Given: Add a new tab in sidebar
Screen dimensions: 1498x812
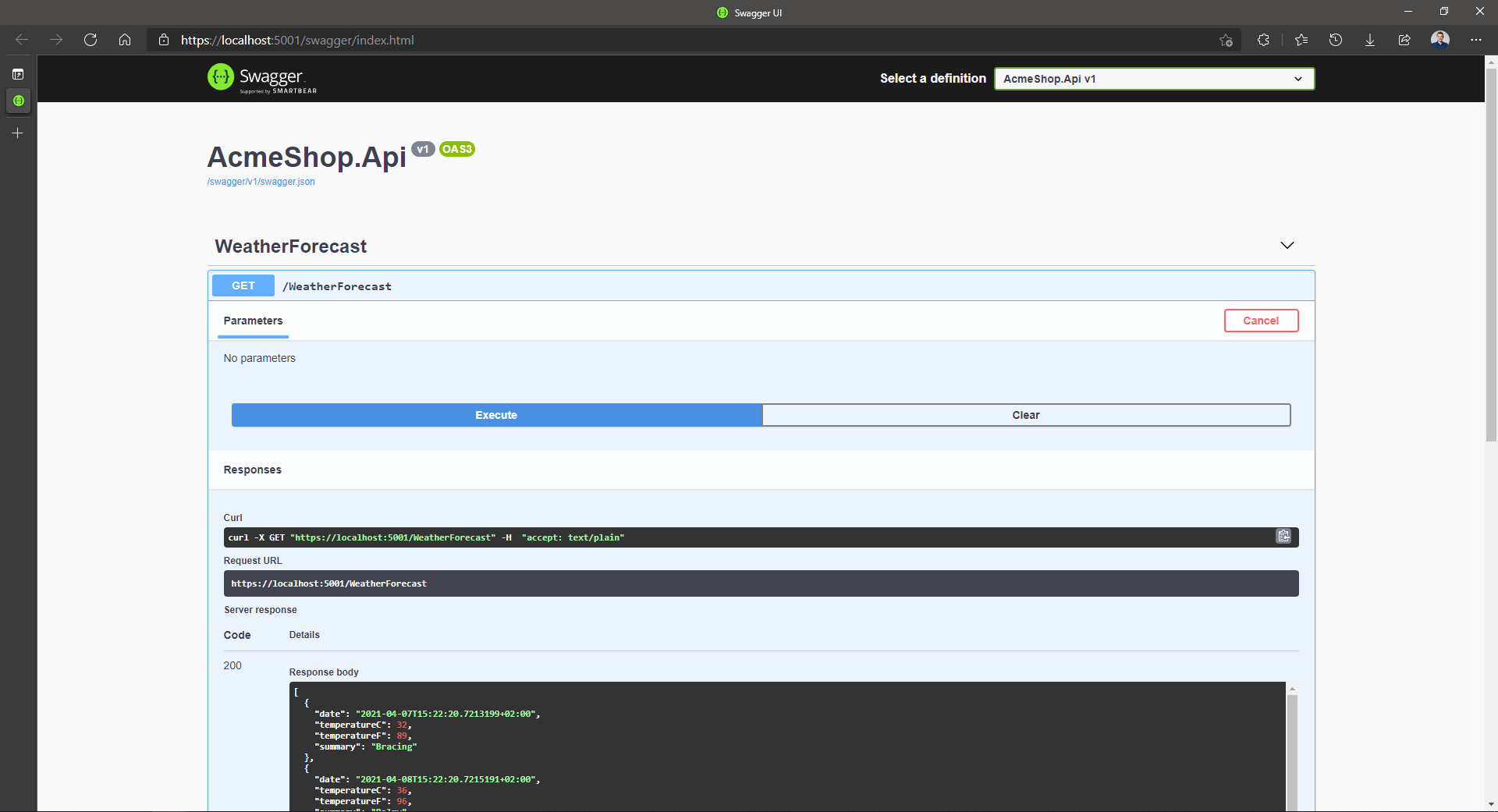Looking at the screenshot, I should 18,133.
